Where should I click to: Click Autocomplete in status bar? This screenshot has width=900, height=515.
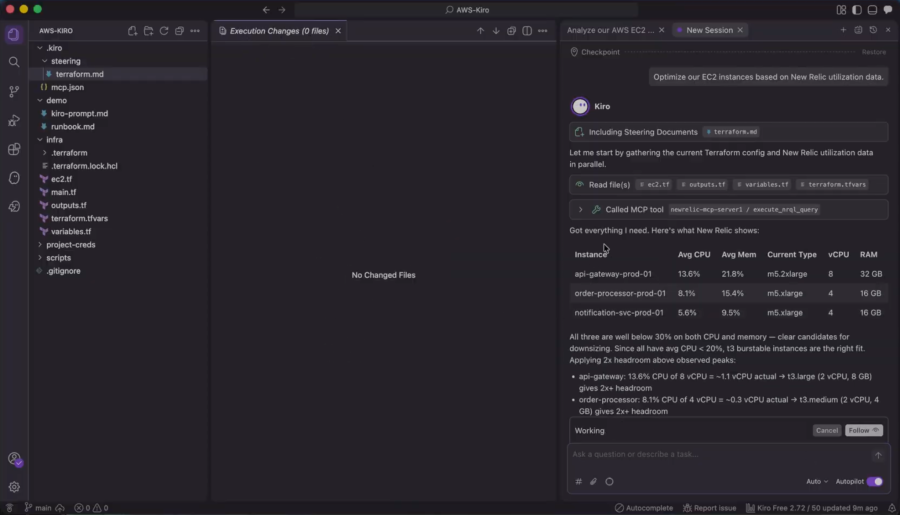(643, 508)
